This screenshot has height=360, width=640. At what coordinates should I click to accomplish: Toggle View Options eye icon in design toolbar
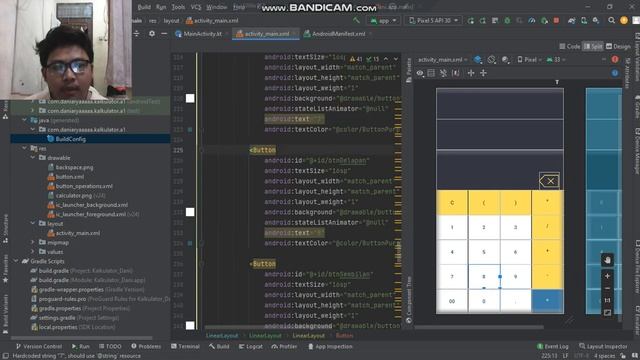(420, 73)
